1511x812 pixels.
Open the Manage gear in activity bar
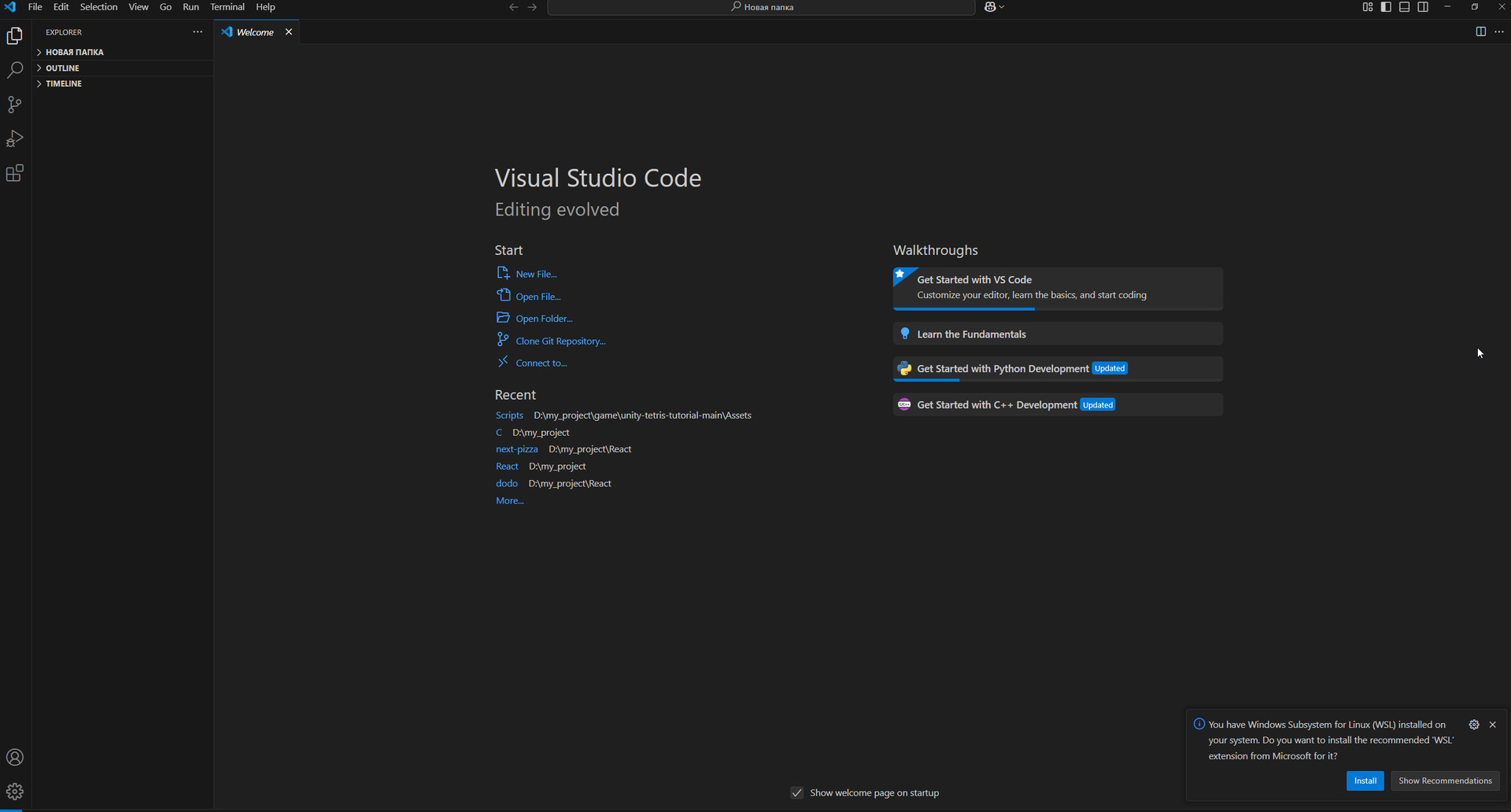click(15, 792)
